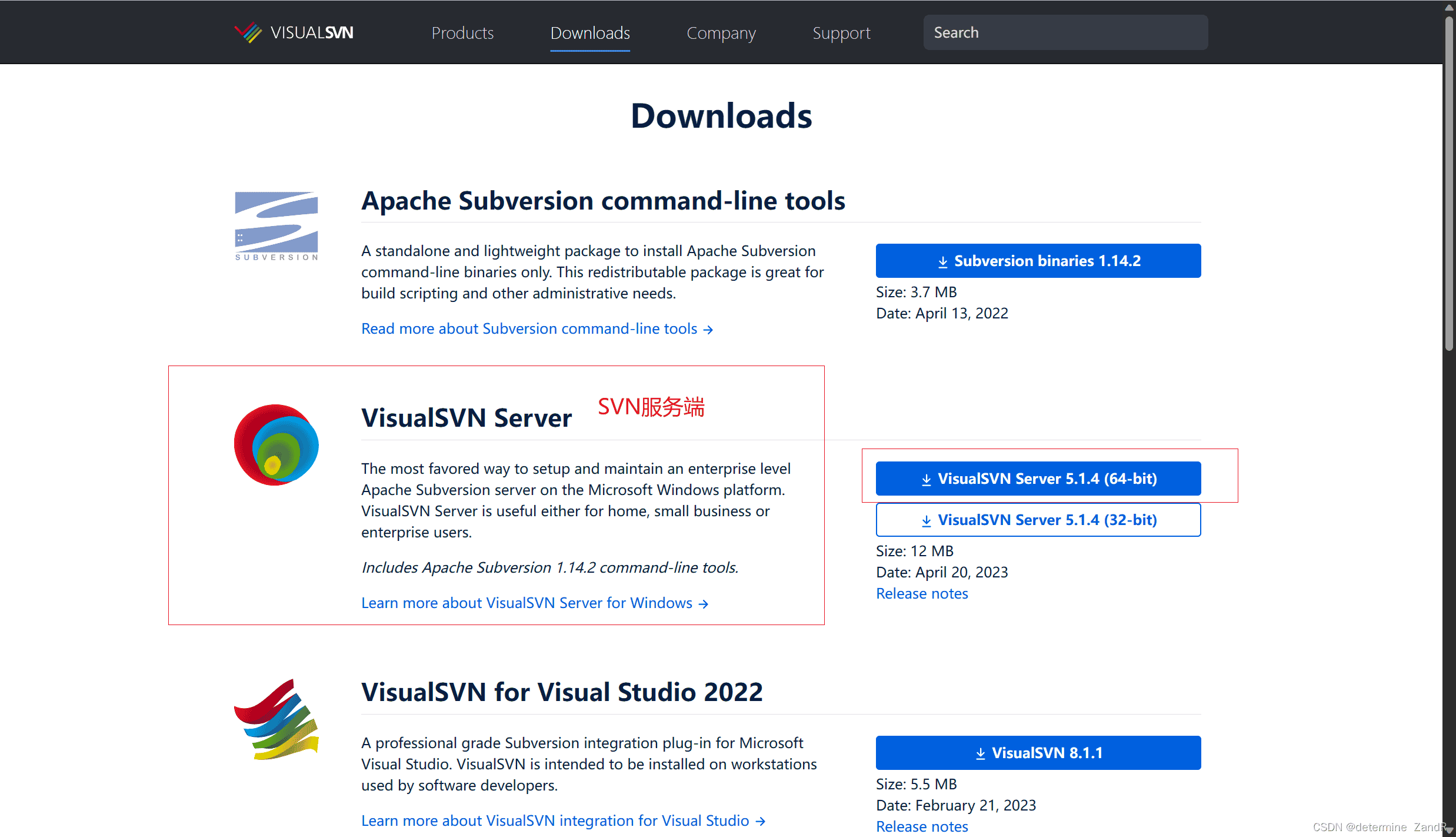Click the download icon on VisualSVN 8.1.1 button
The height and width of the screenshot is (837, 1456).
[x=980, y=752]
